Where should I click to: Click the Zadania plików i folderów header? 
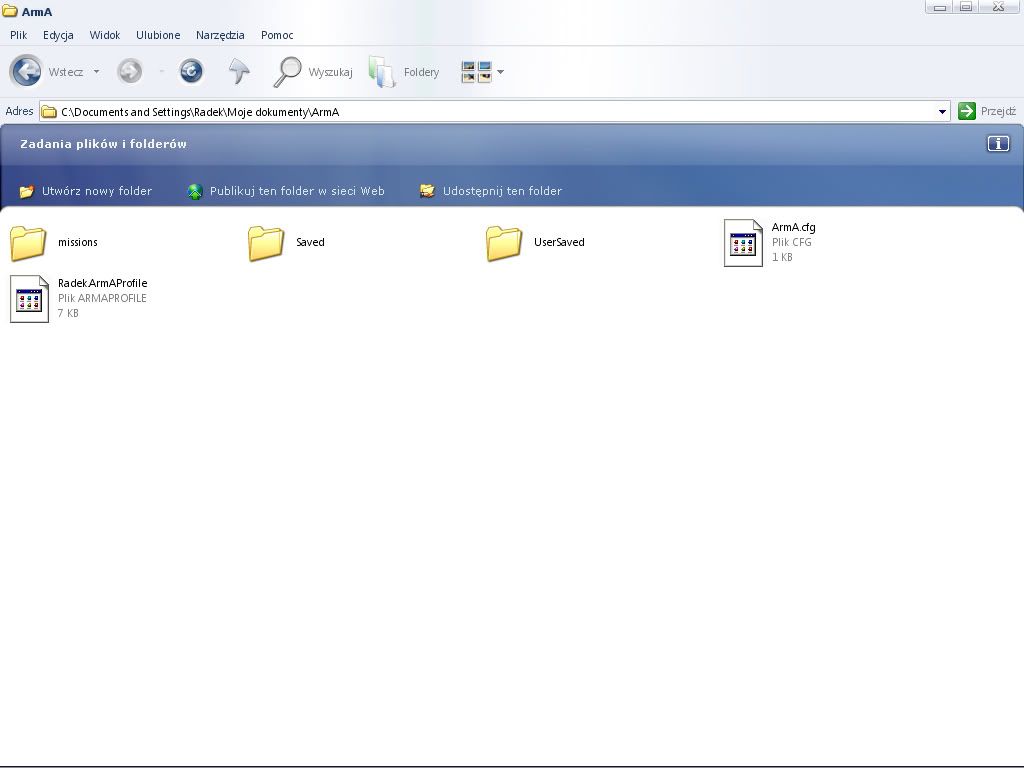[x=103, y=144]
